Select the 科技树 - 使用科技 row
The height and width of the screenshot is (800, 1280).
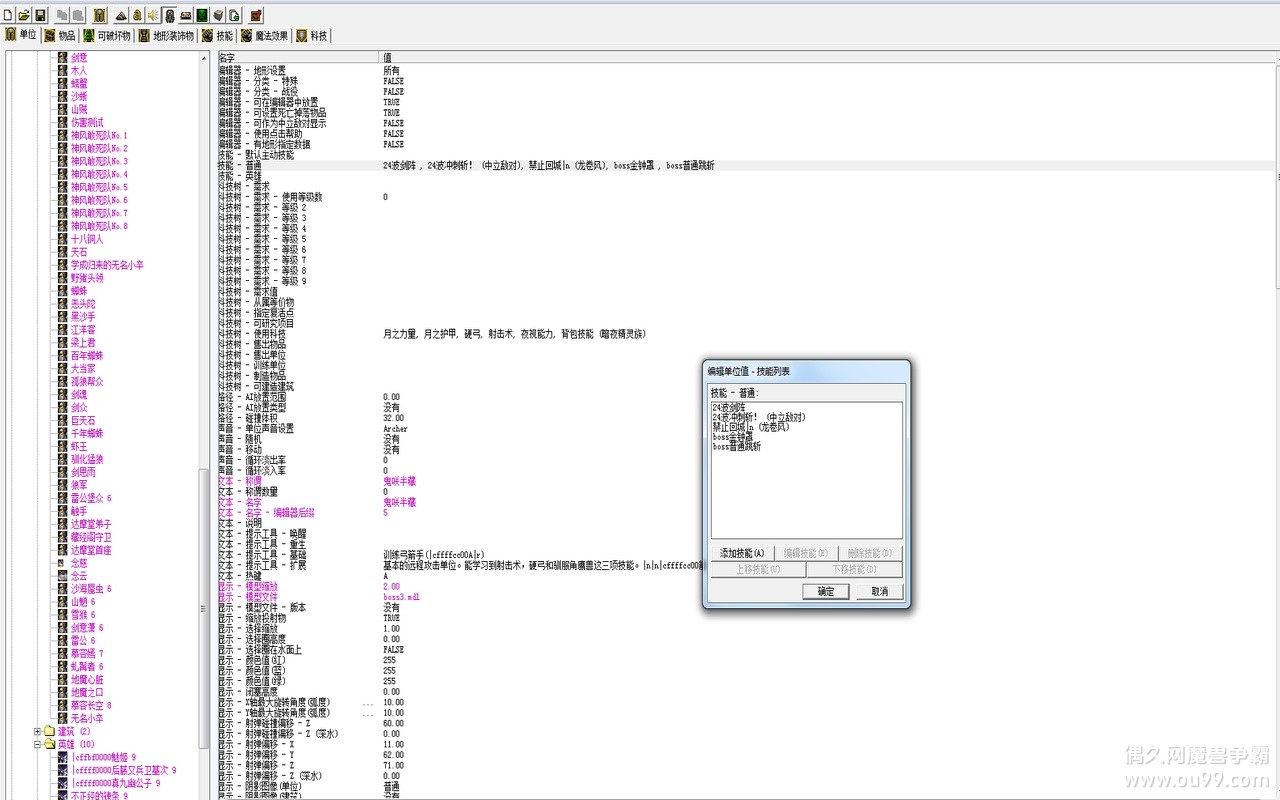[x=747, y=333]
